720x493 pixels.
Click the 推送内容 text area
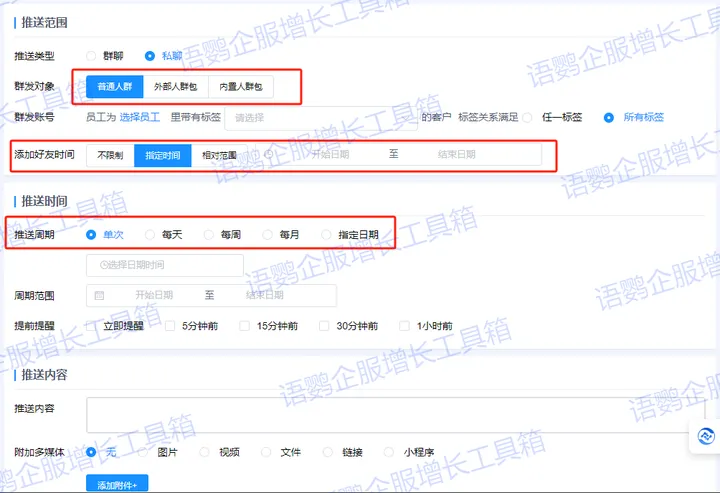click(395, 414)
